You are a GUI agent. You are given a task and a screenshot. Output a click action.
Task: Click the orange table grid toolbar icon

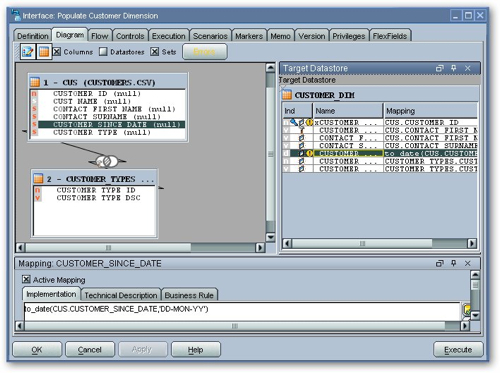(44, 52)
